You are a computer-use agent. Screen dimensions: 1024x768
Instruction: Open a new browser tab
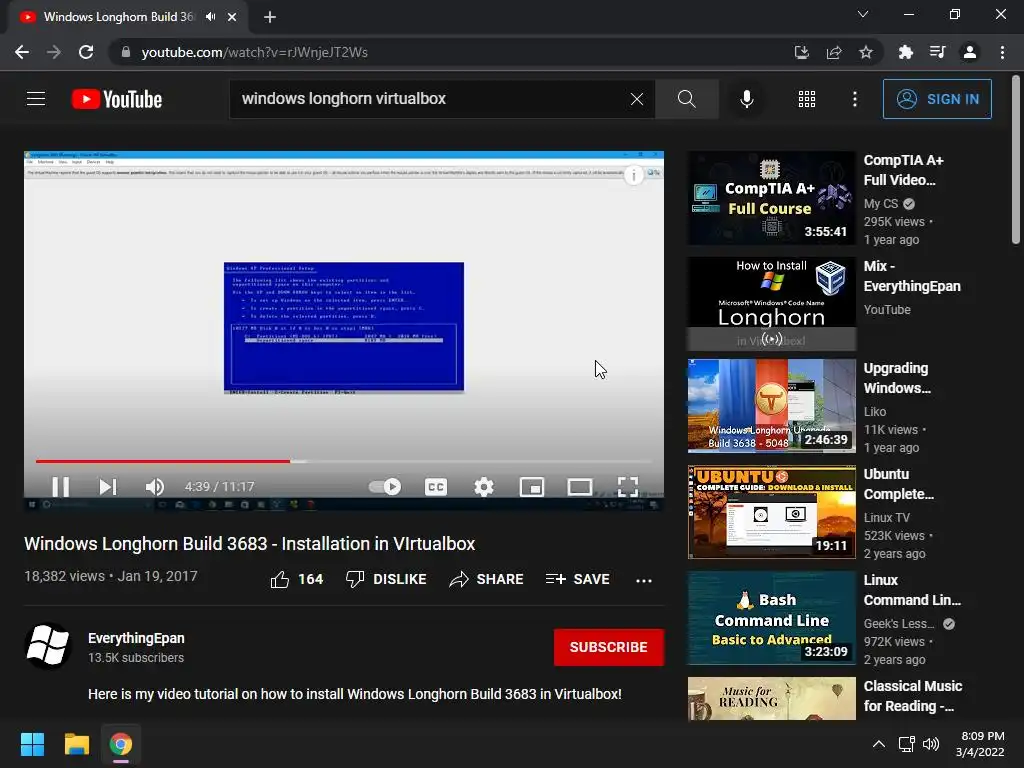coord(270,17)
